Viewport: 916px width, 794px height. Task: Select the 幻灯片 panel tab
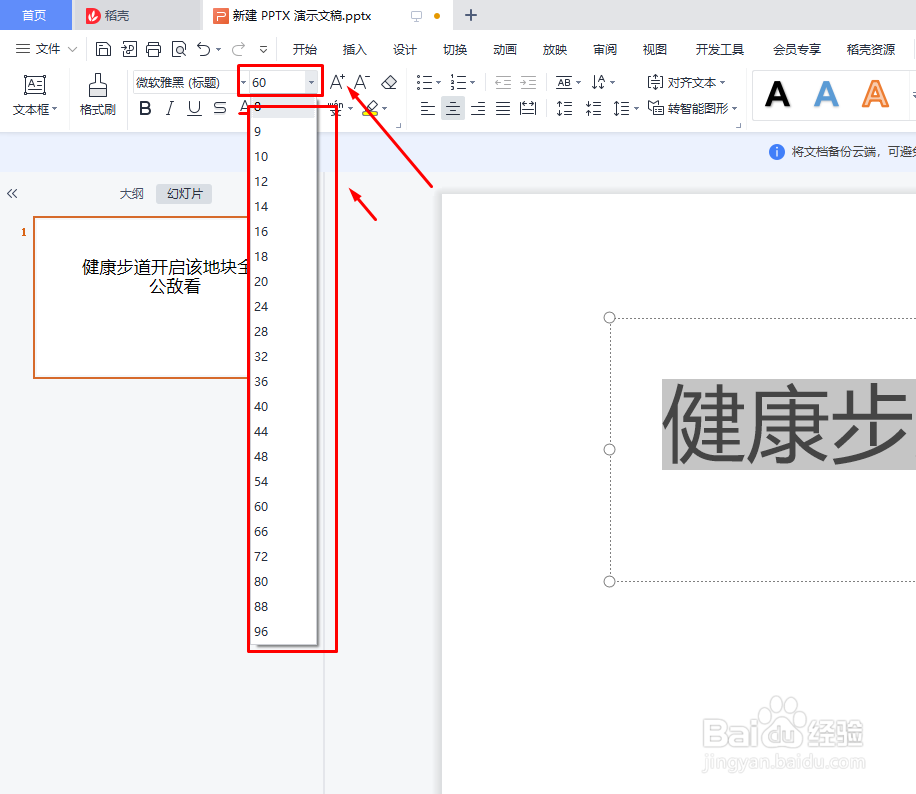(x=184, y=193)
